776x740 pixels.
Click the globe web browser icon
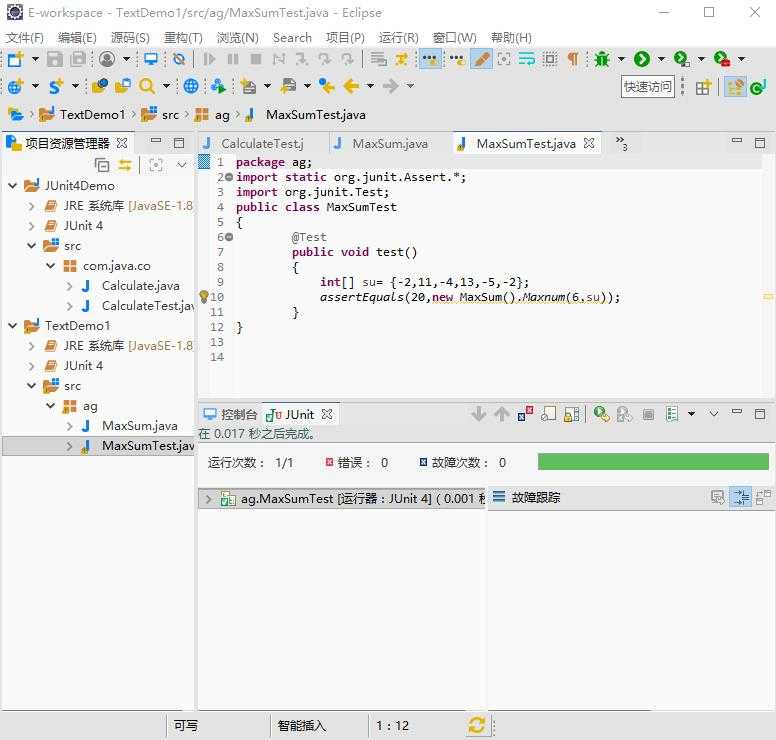(191, 86)
